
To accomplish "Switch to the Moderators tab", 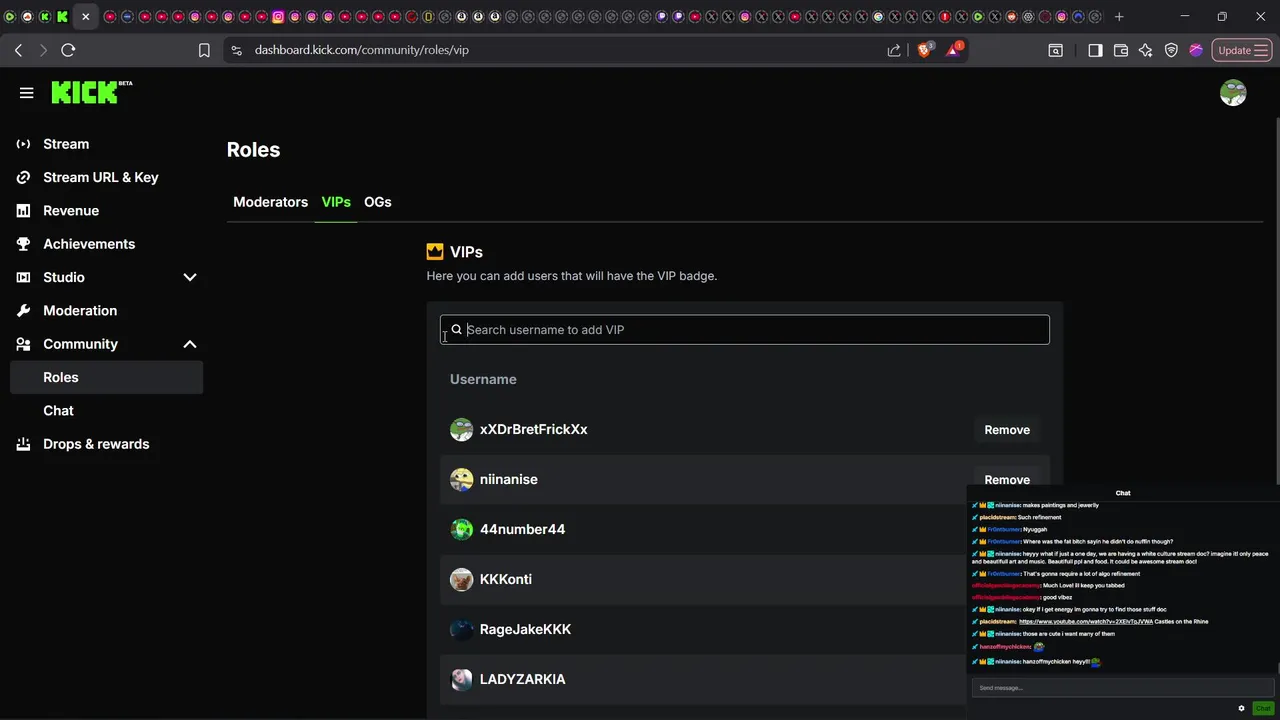I will [x=270, y=202].
